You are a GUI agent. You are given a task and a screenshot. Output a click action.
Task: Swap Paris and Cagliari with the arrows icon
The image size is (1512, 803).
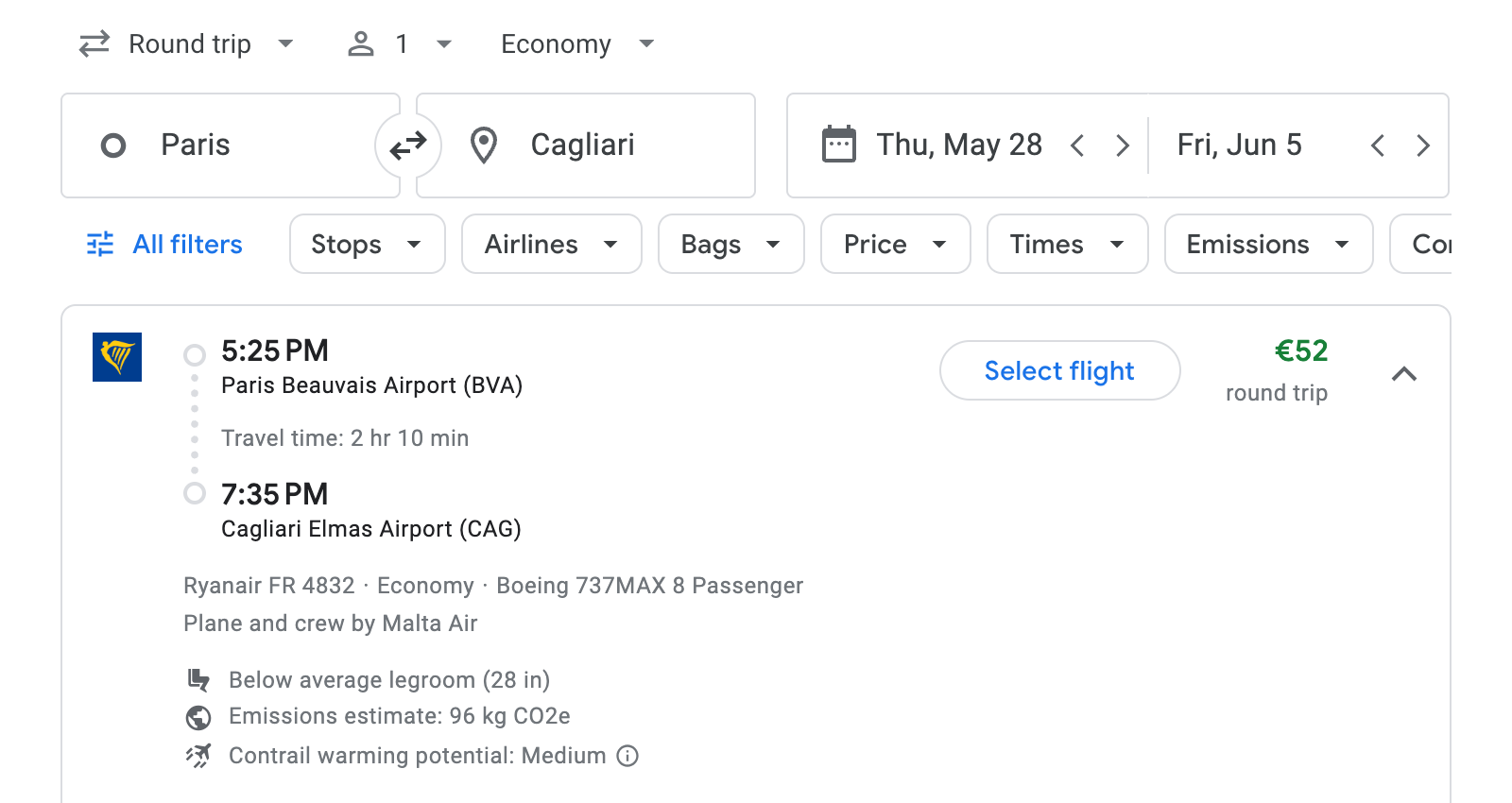click(407, 145)
